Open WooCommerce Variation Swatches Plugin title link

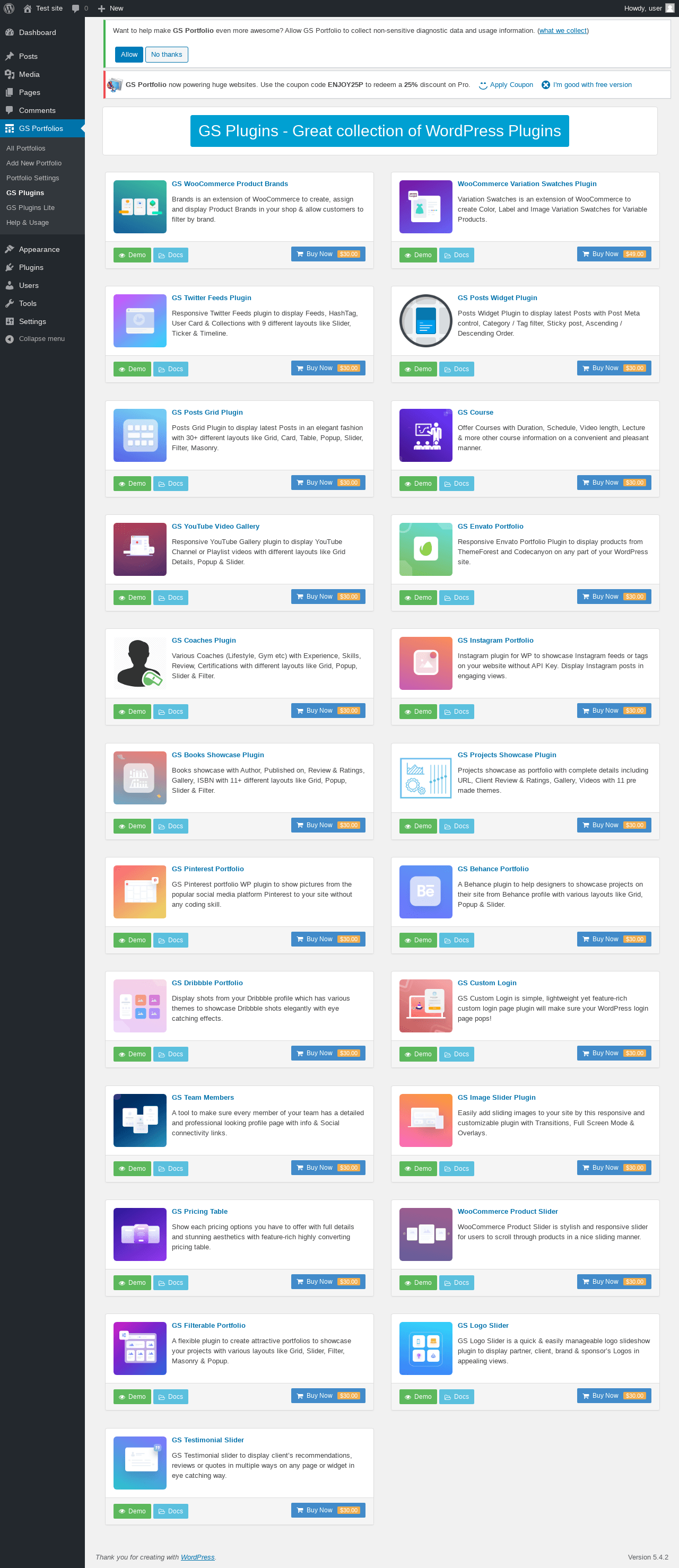pyautogui.click(x=527, y=184)
